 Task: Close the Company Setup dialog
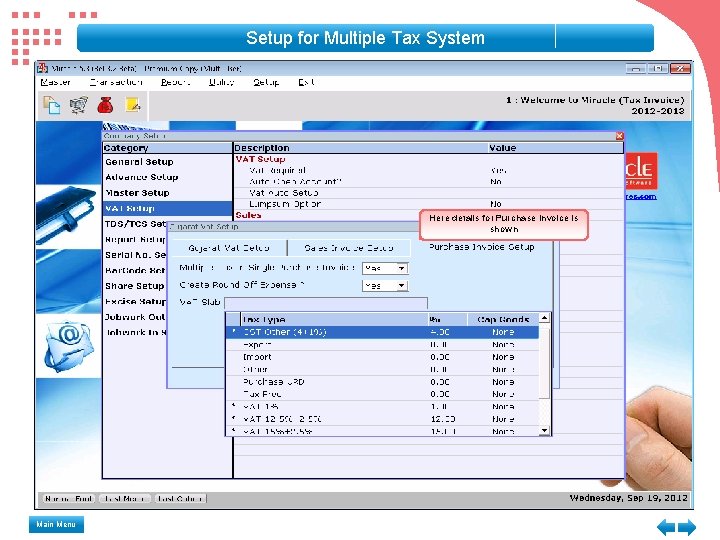[x=619, y=136]
